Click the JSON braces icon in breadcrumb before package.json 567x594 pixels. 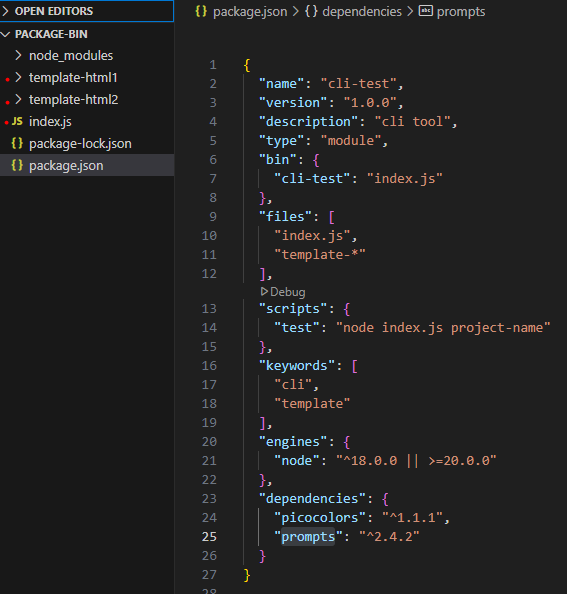[201, 11]
